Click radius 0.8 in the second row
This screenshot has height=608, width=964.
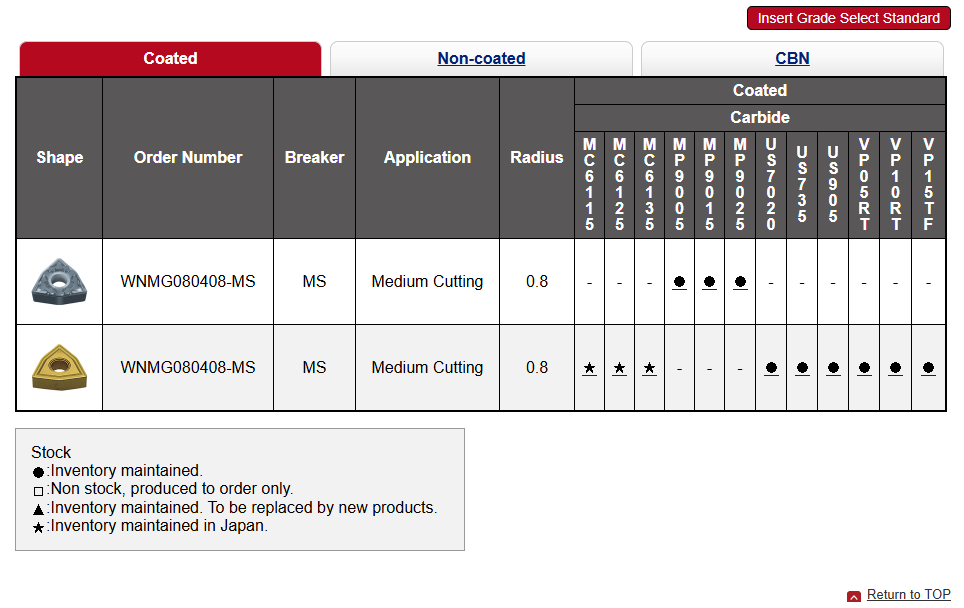(537, 368)
